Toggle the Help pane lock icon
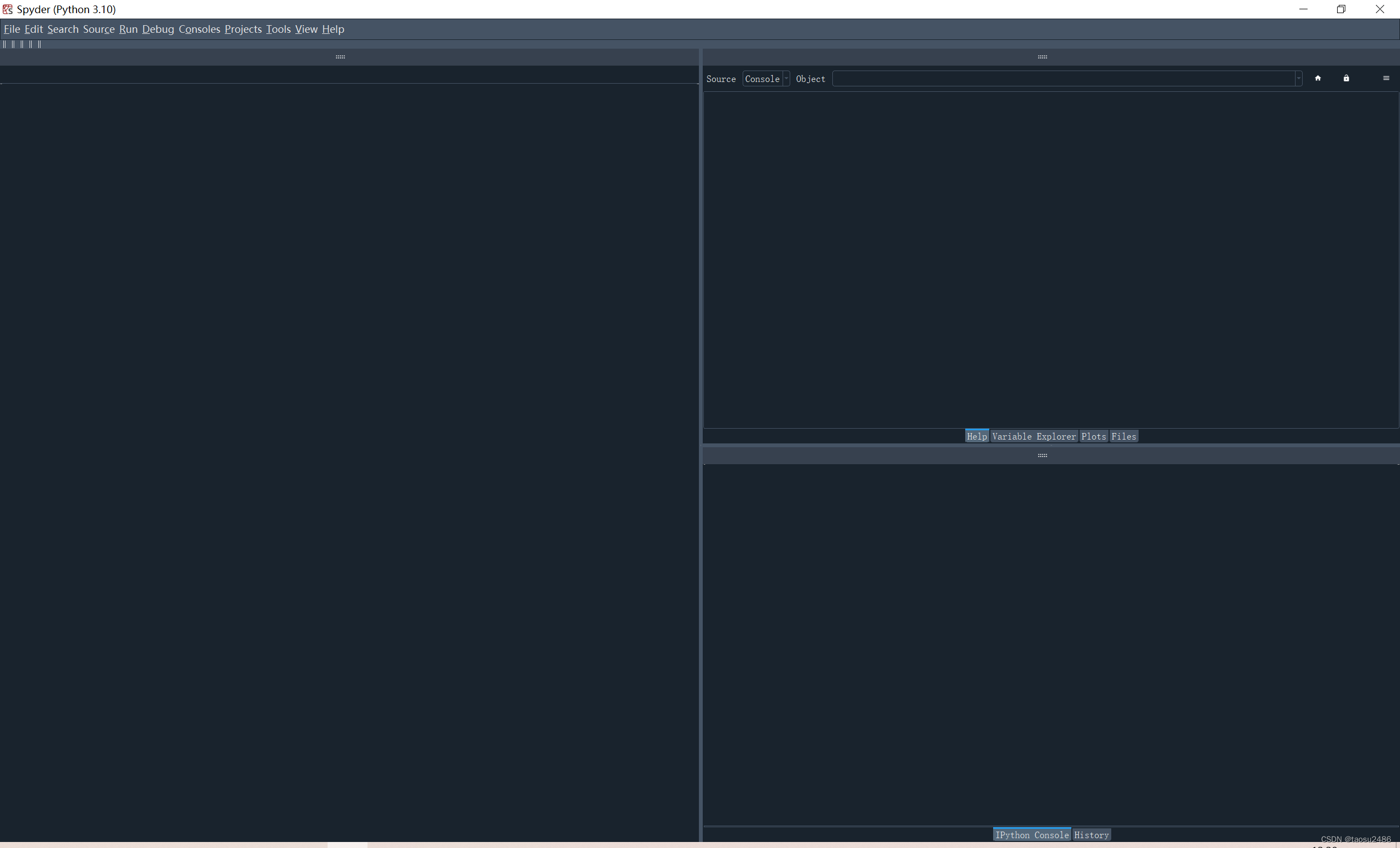Image resolution: width=1400 pixels, height=848 pixels. pyautogui.click(x=1346, y=78)
